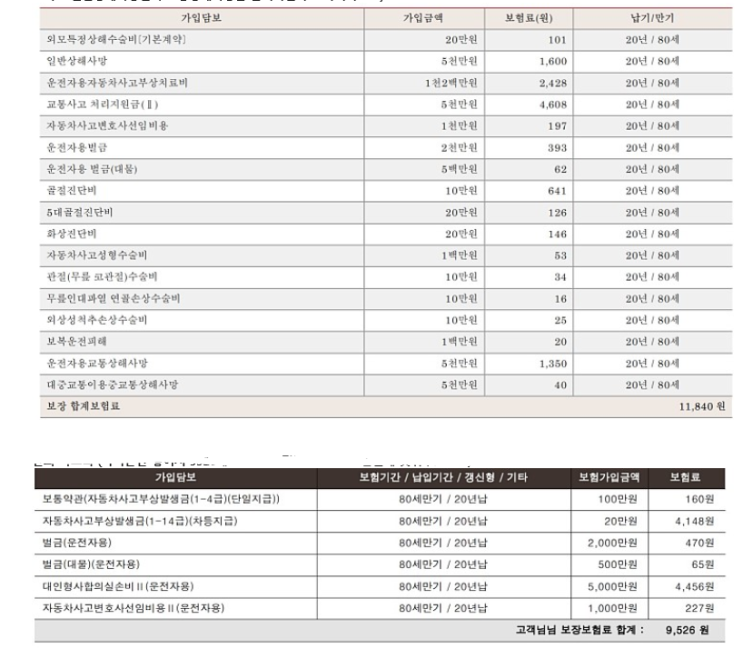Screen dimensions: 743x649
Task: Select the 4,456원 premium
Action: point(695,586)
